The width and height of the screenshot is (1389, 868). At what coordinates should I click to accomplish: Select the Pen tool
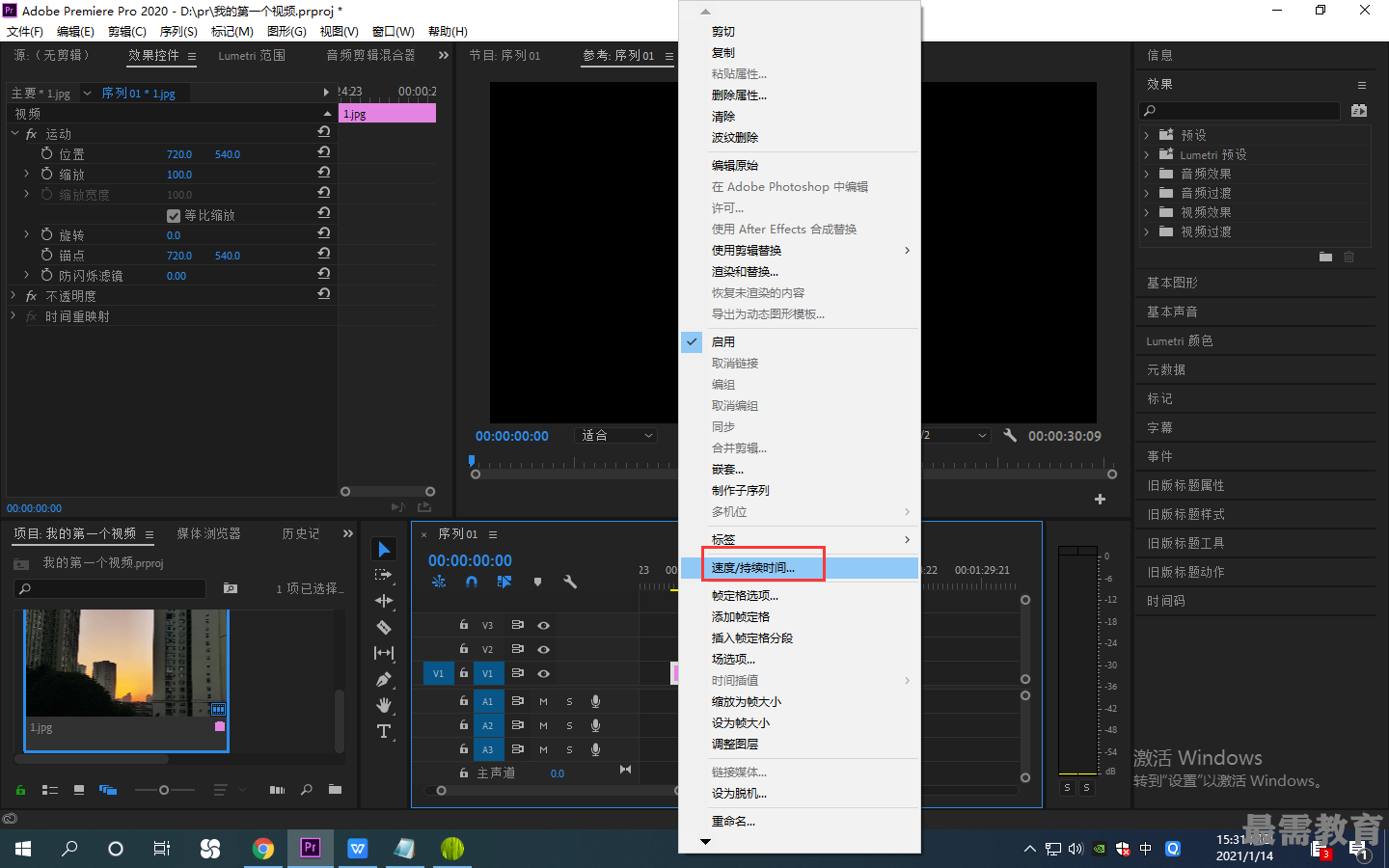[x=384, y=679]
